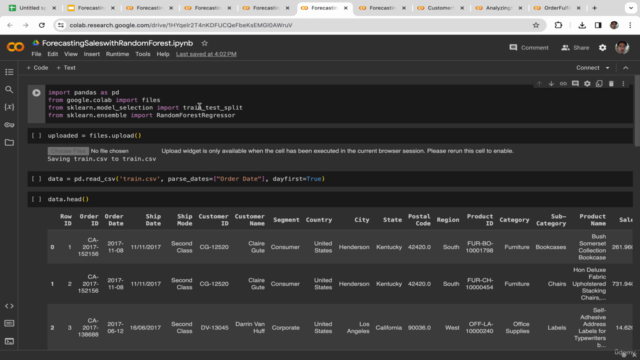Image resolution: width=640 pixels, height=360 pixels.
Task: Click the + Code button
Action: 37,68
